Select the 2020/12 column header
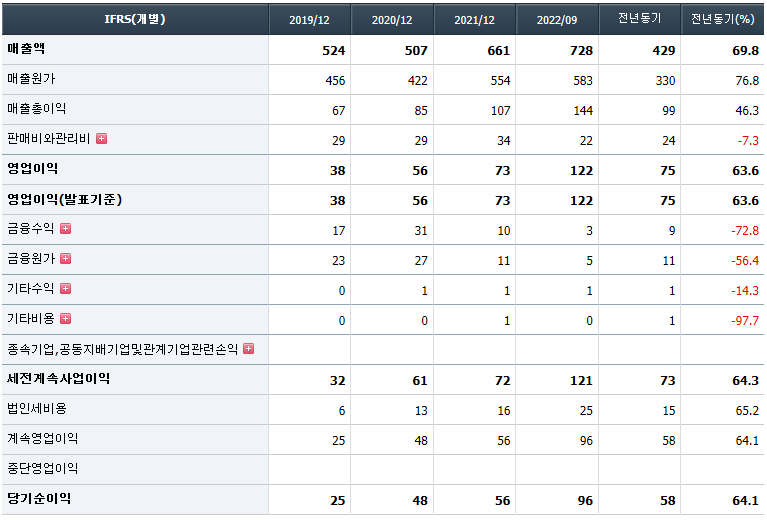The image size is (767, 520). click(392, 20)
